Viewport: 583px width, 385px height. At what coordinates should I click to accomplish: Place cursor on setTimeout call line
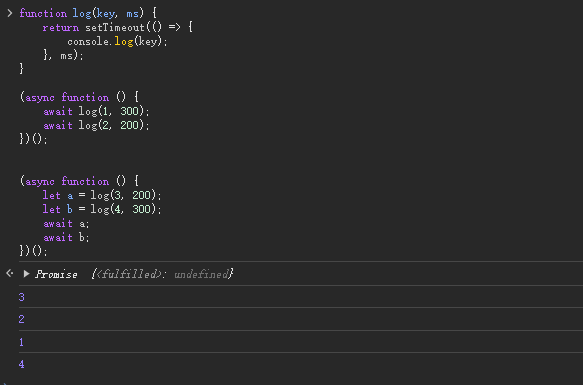(117, 28)
